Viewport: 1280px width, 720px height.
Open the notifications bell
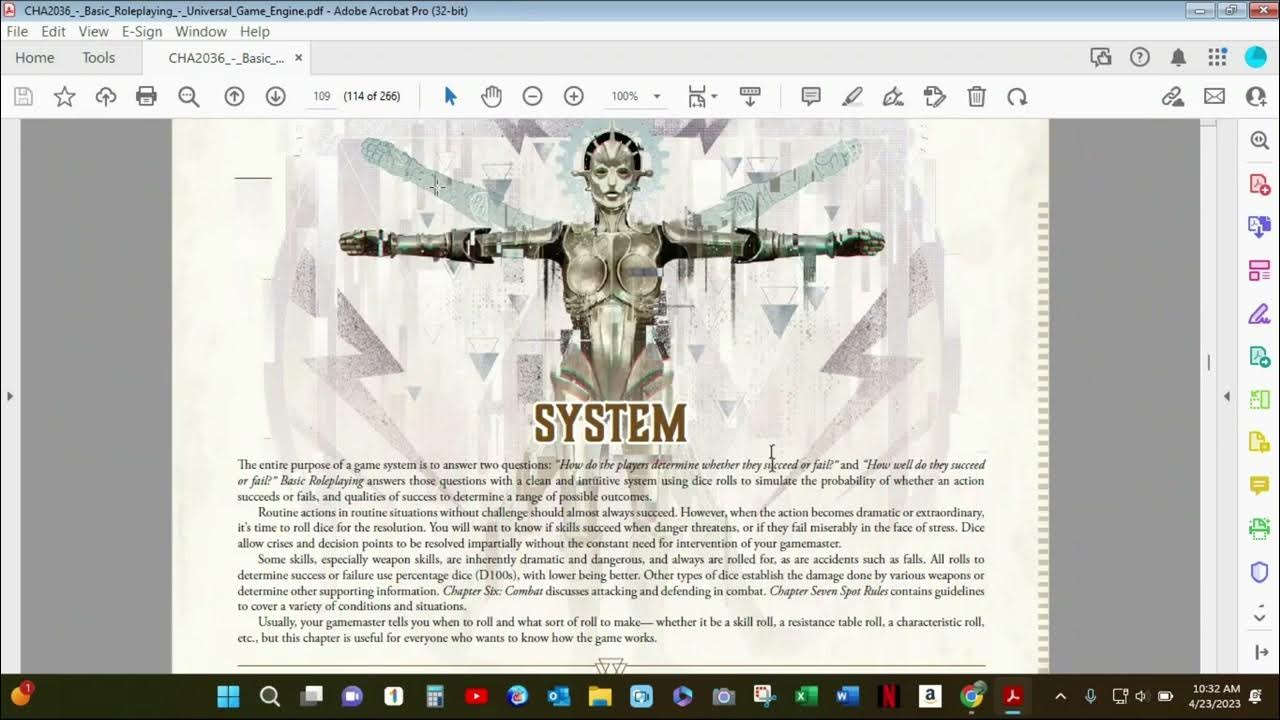(x=1178, y=57)
